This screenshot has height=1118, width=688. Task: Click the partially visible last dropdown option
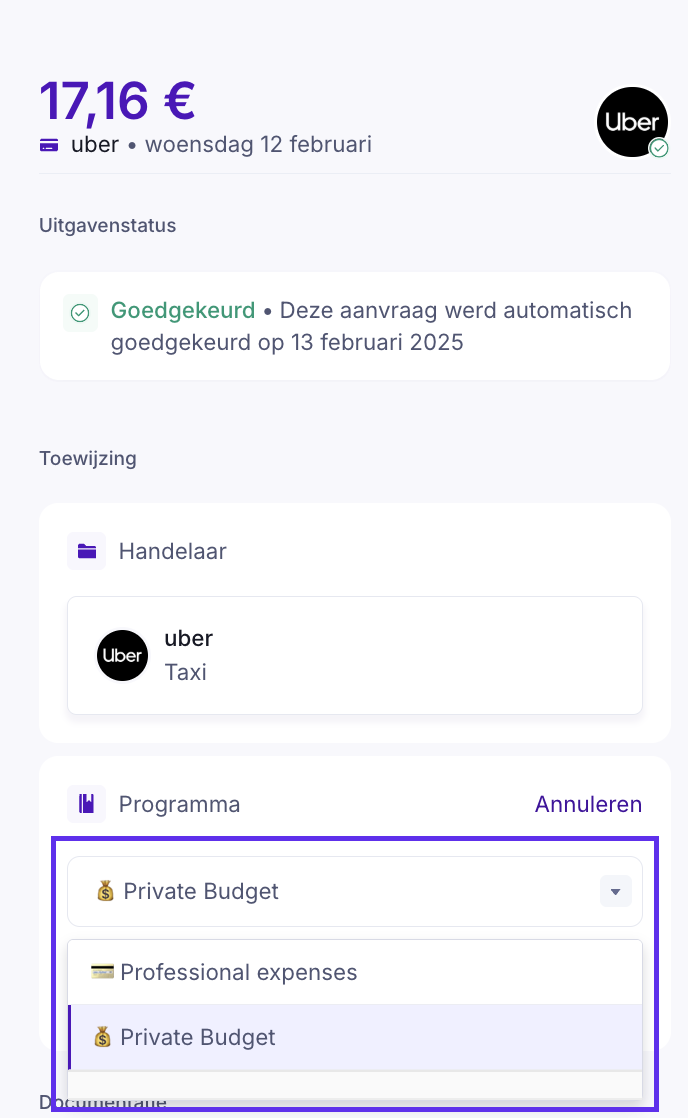click(355, 1085)
